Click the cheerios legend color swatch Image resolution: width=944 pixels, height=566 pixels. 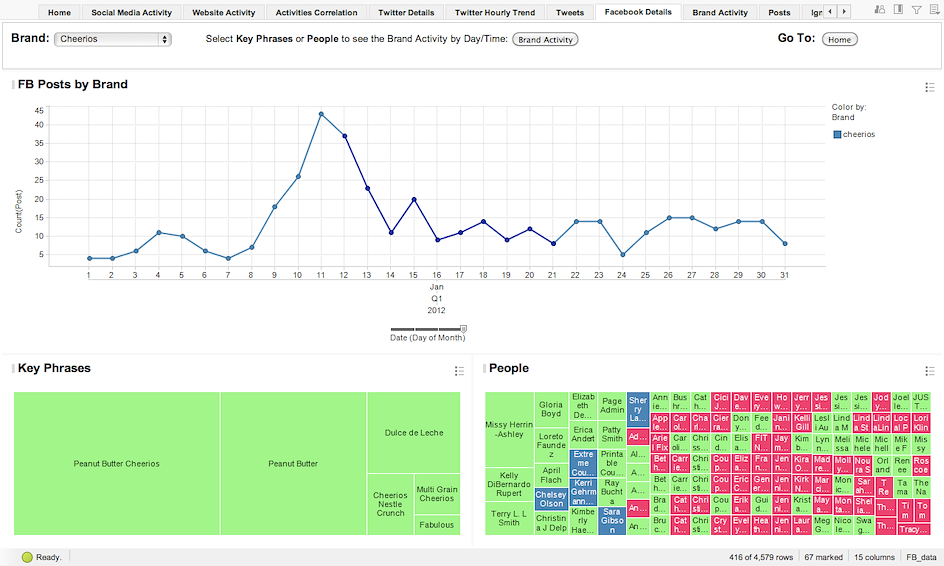coord(837,134)
